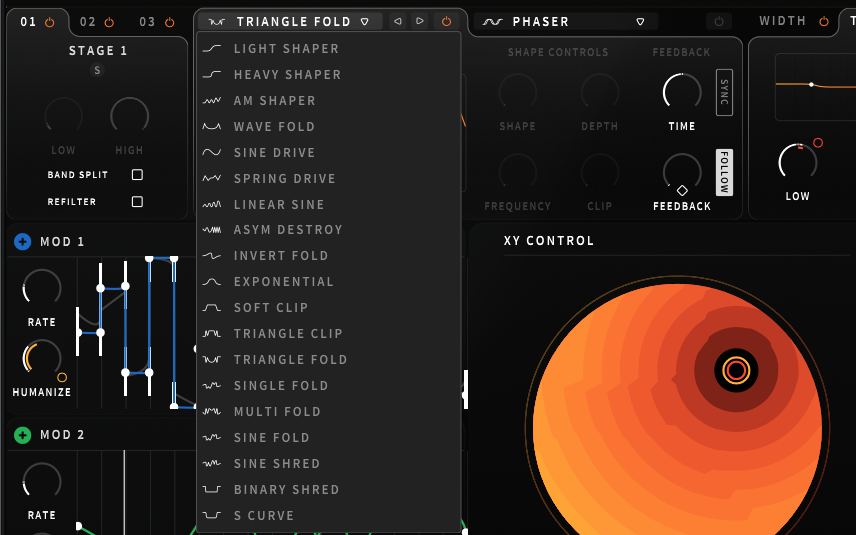Viewport: 856px width, 535px height.
Task: Click the green MOD 2 plus icon
Action: [22, 435]
